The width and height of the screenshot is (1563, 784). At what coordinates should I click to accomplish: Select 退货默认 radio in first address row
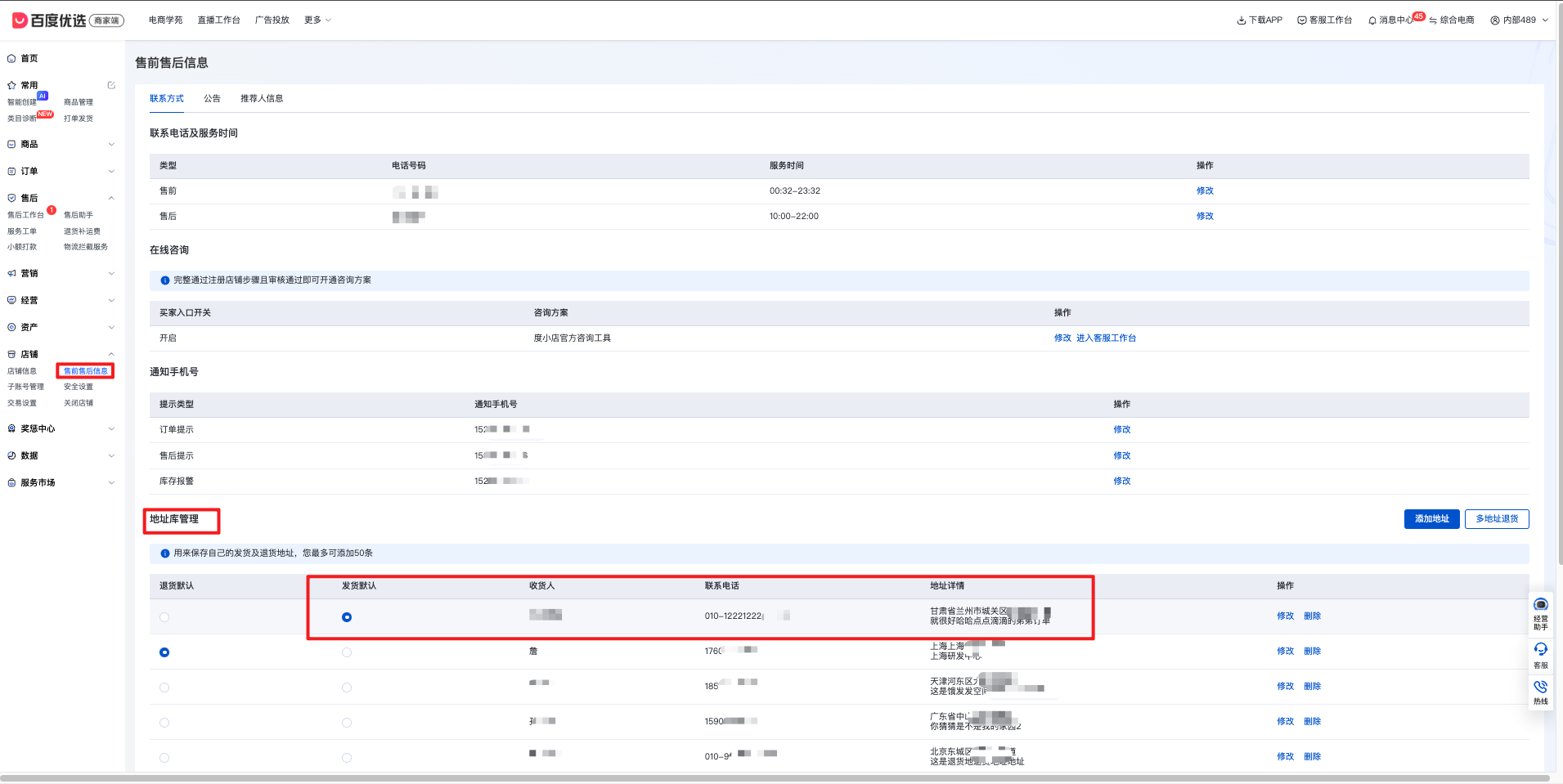pos(164,617)
